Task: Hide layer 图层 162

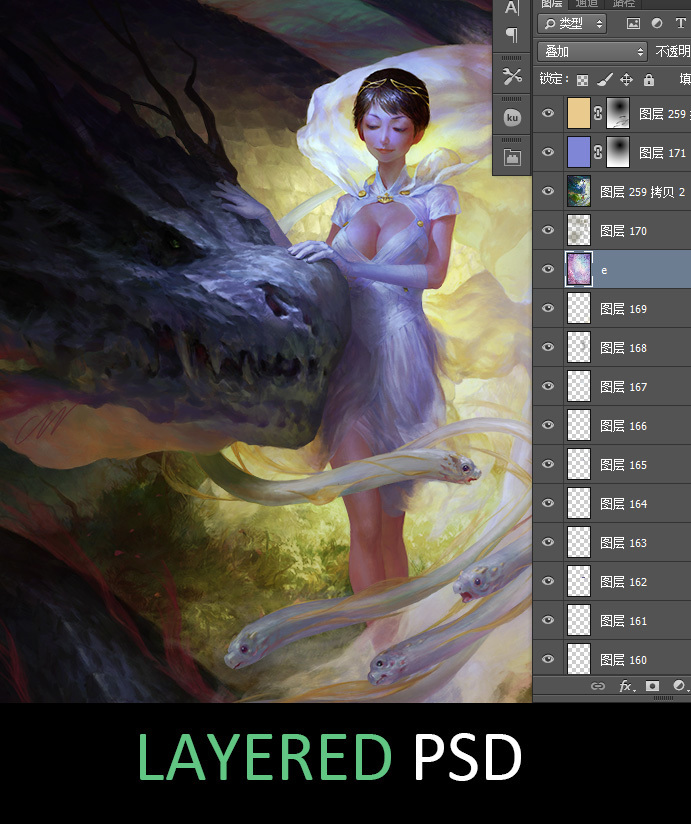Action: pyautogui.click(x=548, y=581)
